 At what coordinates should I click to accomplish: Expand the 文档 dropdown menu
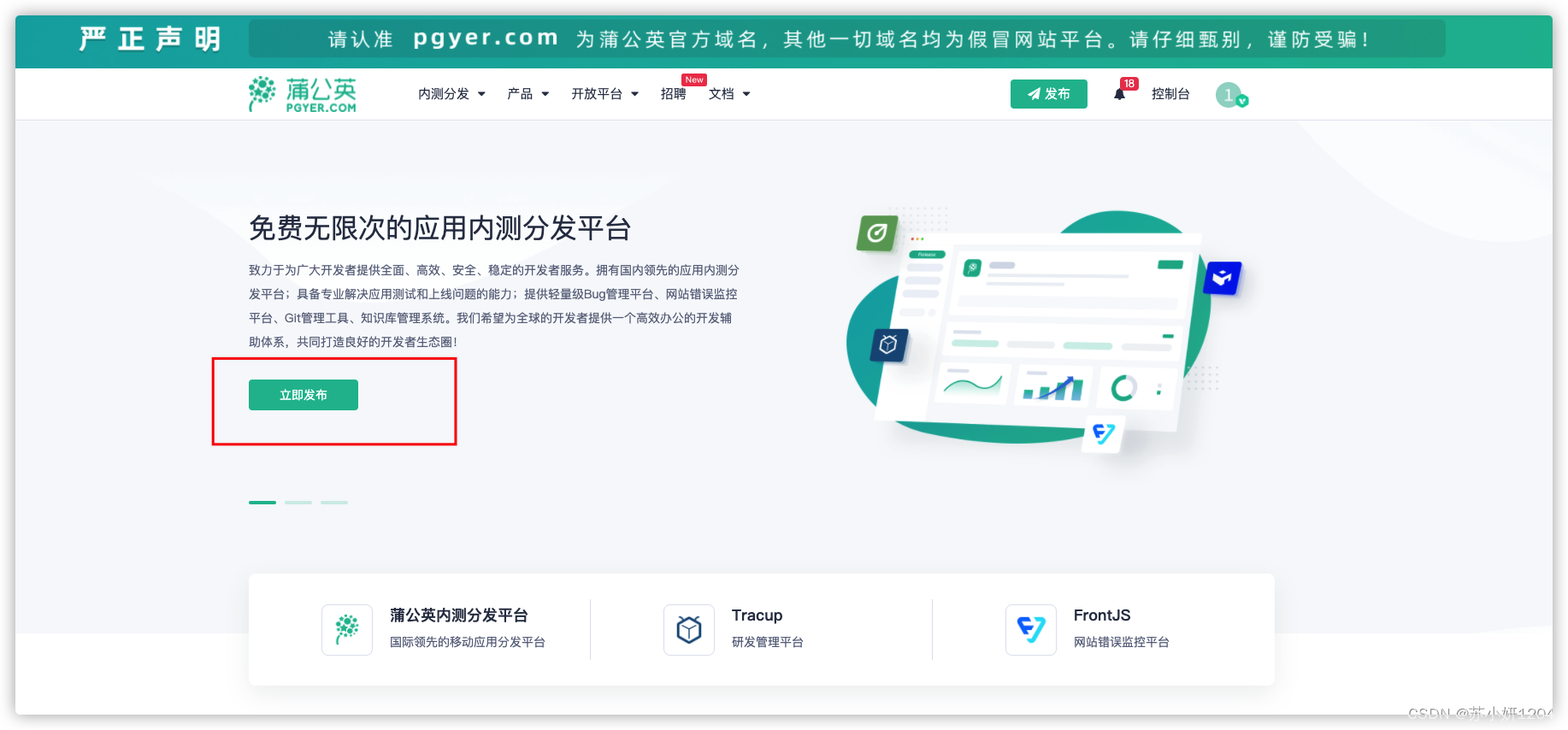[729, 94]
